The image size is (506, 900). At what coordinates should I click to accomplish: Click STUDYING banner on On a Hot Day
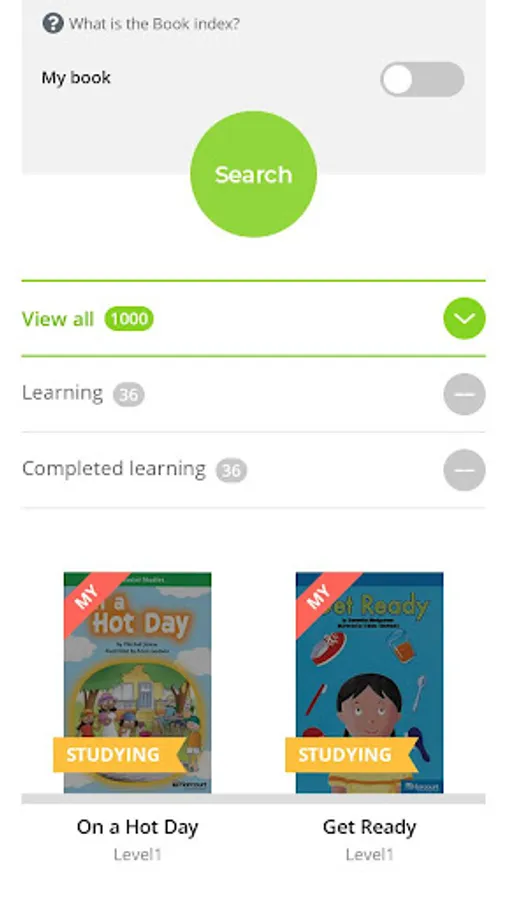(119, 755)
